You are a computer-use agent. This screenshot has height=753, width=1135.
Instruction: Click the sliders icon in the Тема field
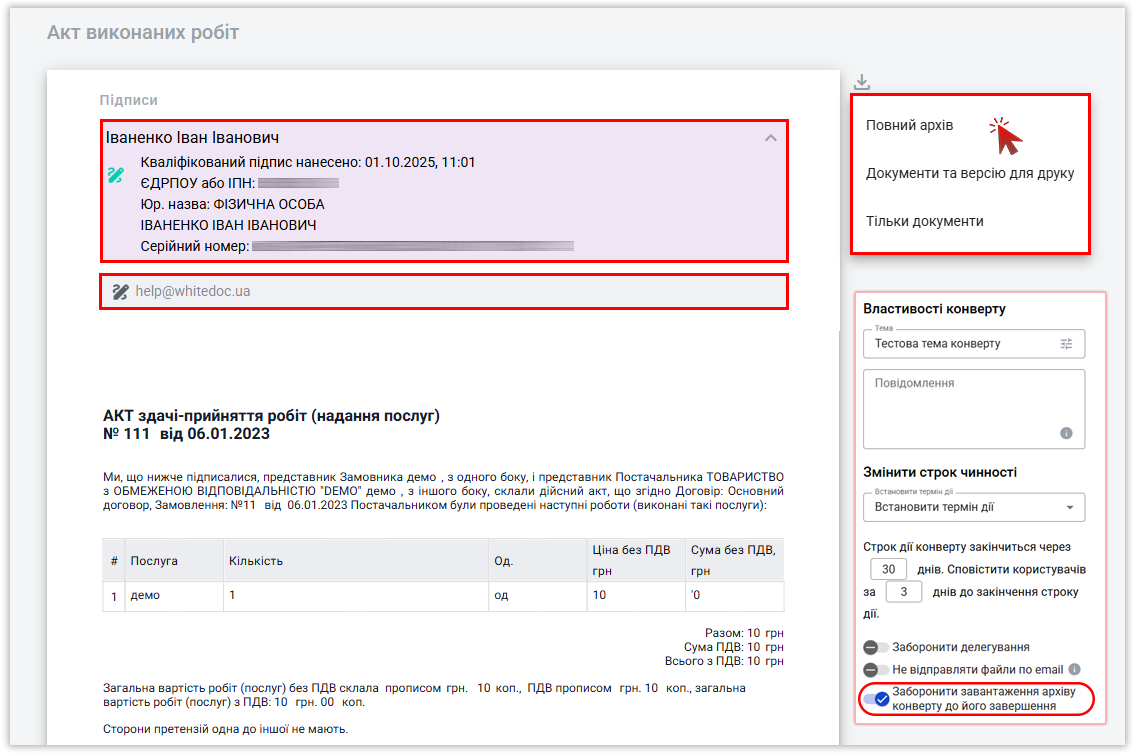1066,344
